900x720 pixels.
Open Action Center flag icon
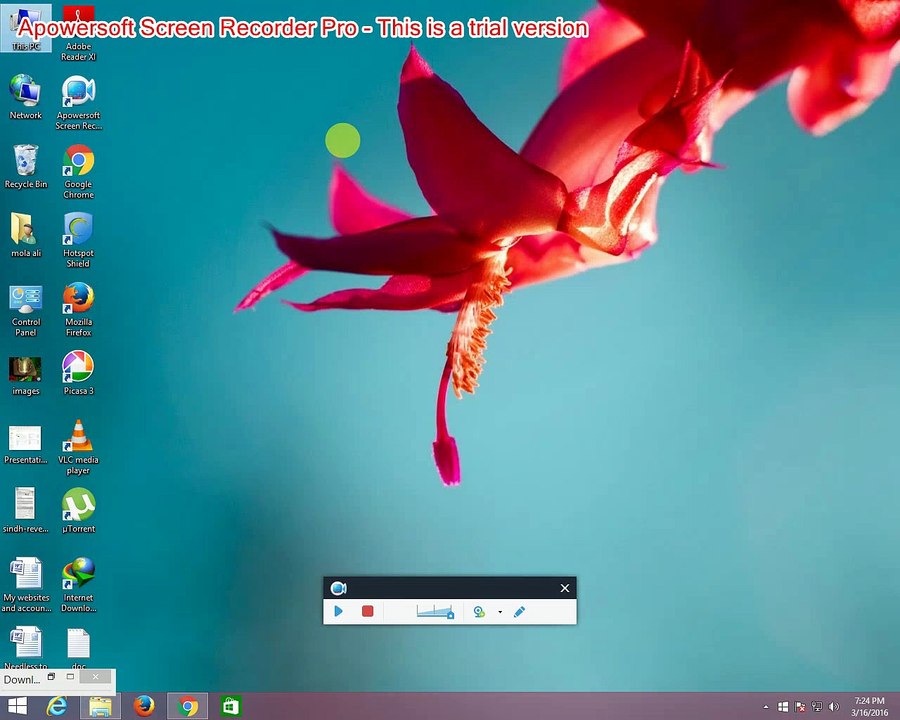point(800,707)
